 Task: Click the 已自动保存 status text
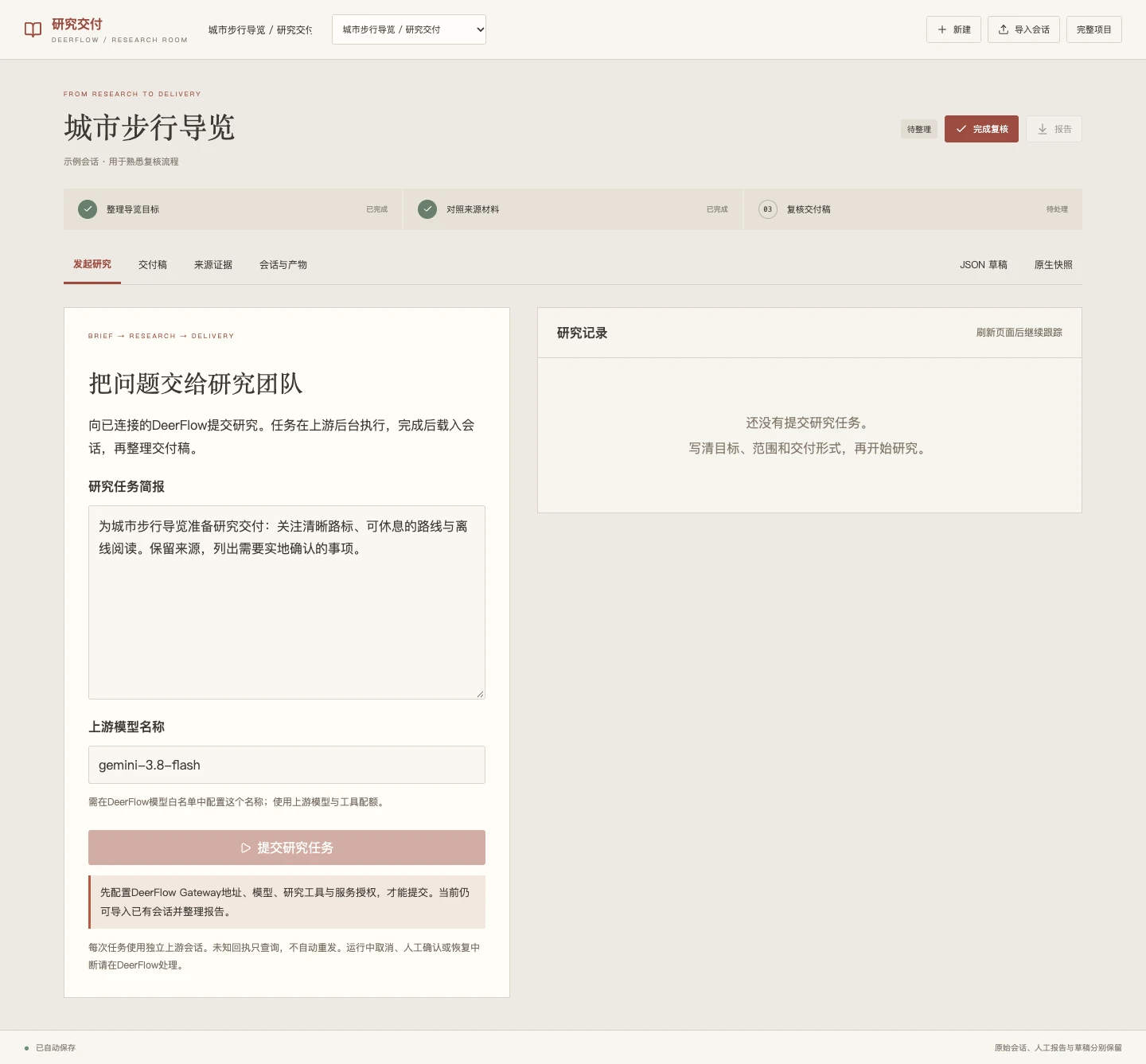point(56,1048)
